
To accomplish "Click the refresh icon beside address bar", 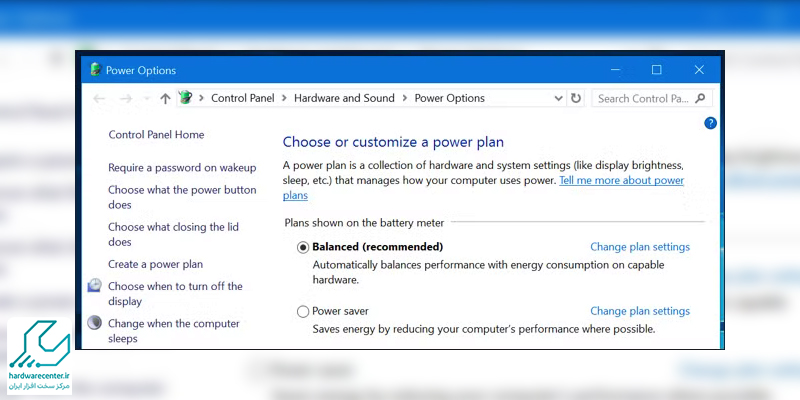I will point(575,99).
